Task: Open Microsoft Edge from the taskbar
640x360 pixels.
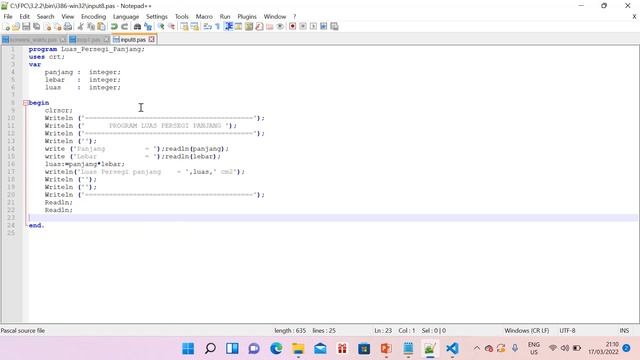Action: pyautogui.click(x=276, y=349)
